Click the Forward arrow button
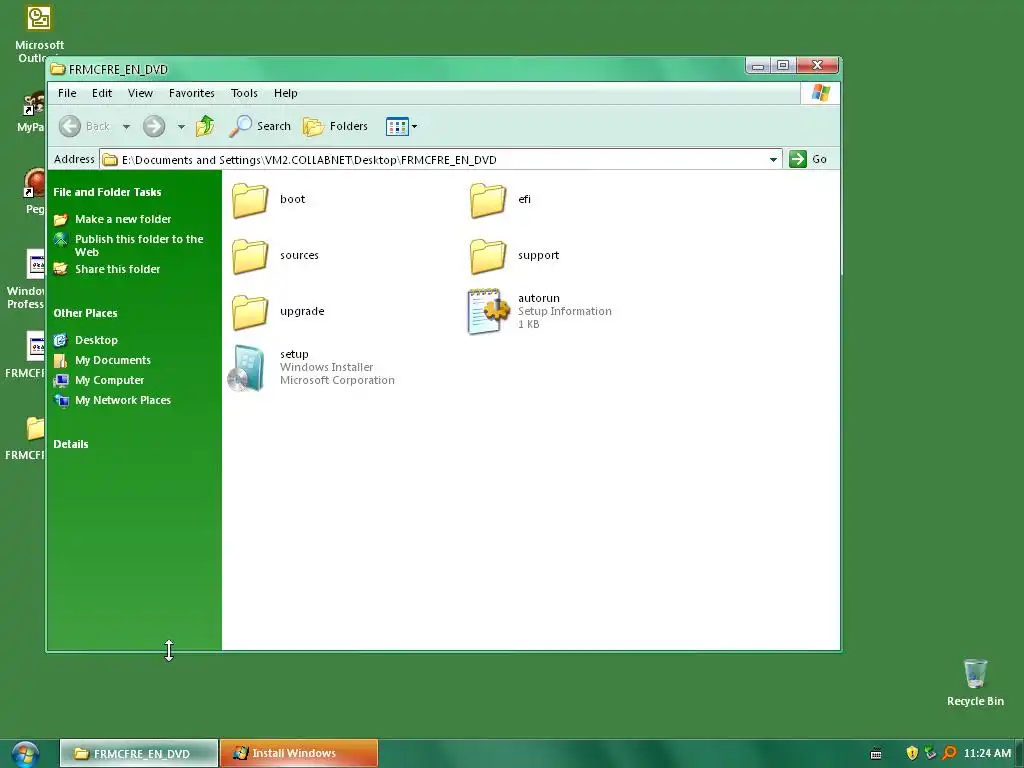 pos(154,126)
